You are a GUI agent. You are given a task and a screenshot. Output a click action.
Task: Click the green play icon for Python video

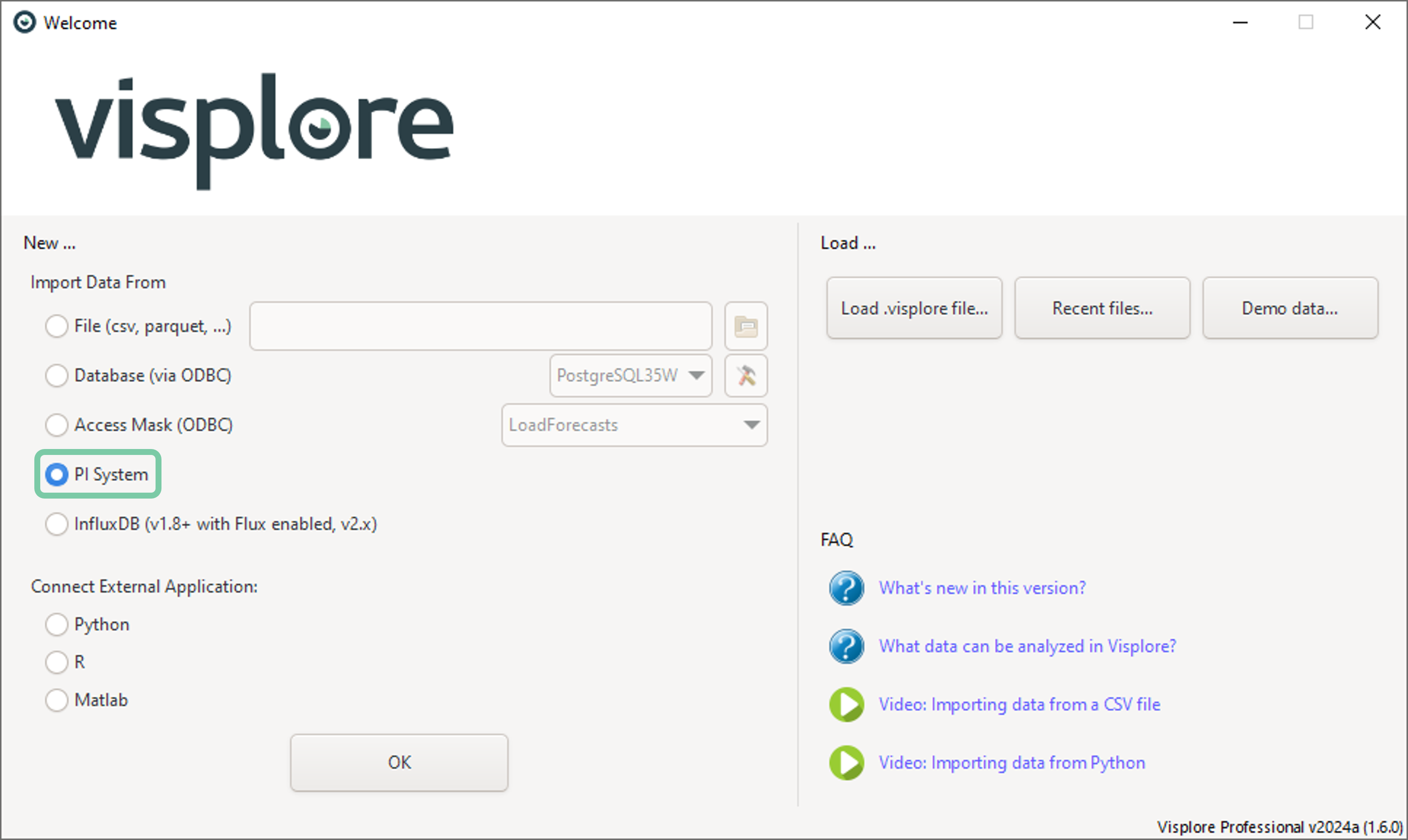coord(846,763)
